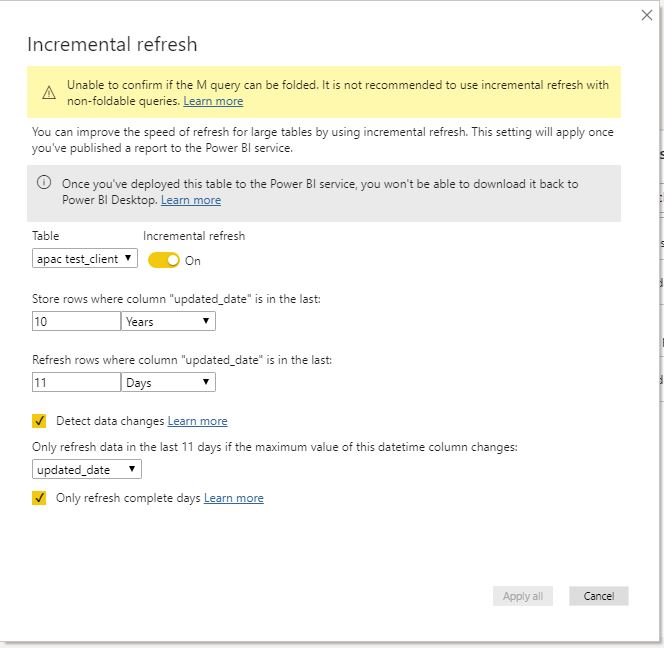Open Learn more link for Detect data changes
Viewport: 664px width, 648px height.
pyautogui.click(x=197, y=421)
